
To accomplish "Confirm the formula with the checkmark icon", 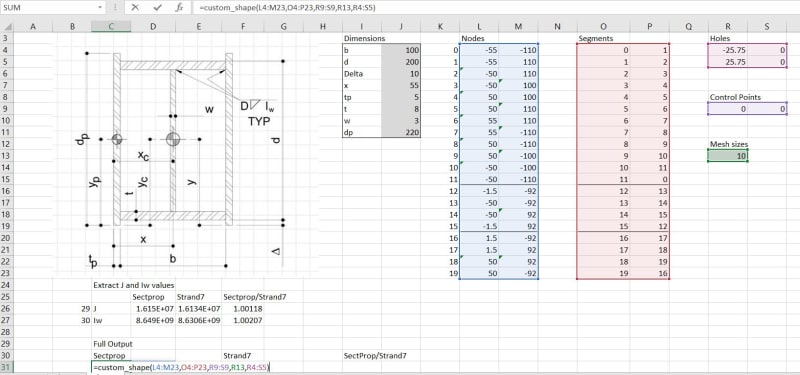I will [157, 8].
